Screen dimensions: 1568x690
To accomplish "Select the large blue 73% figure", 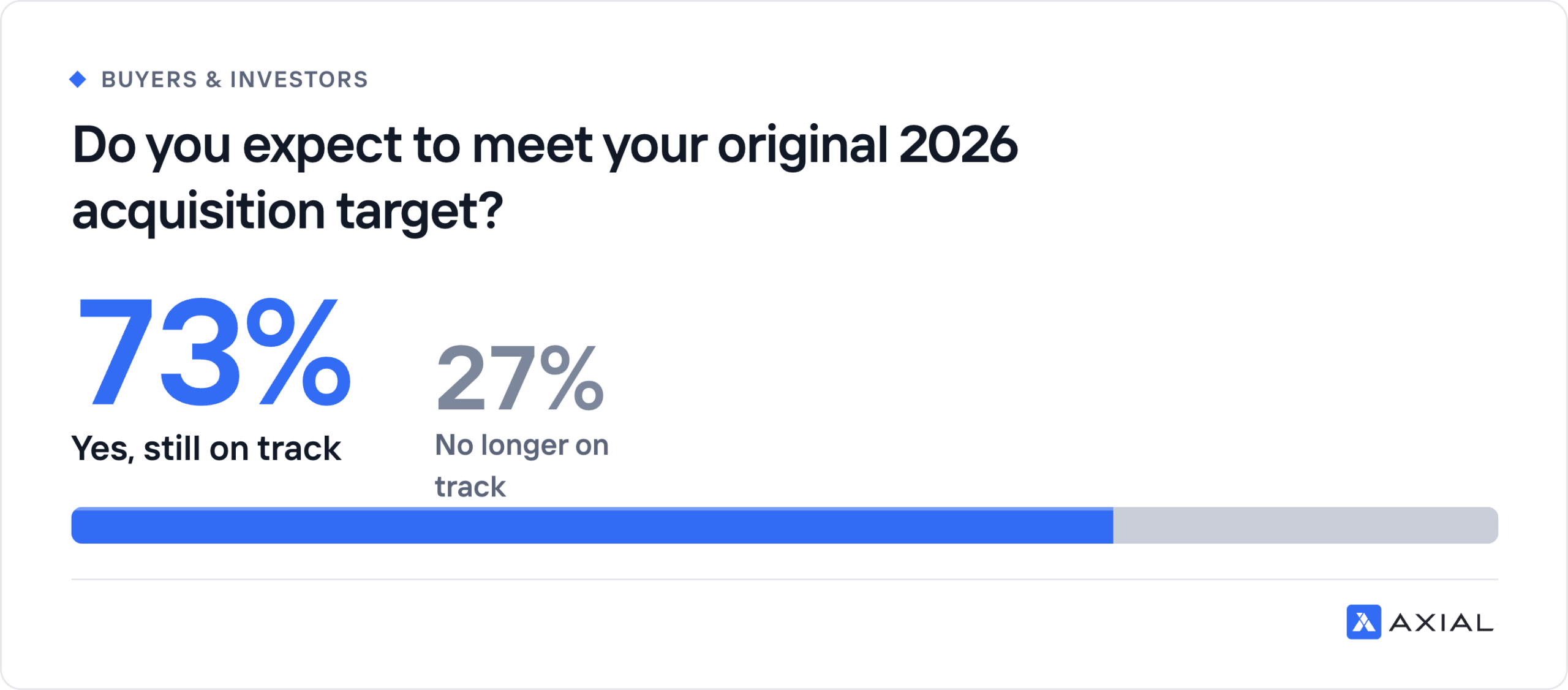I will coord(214,352).
